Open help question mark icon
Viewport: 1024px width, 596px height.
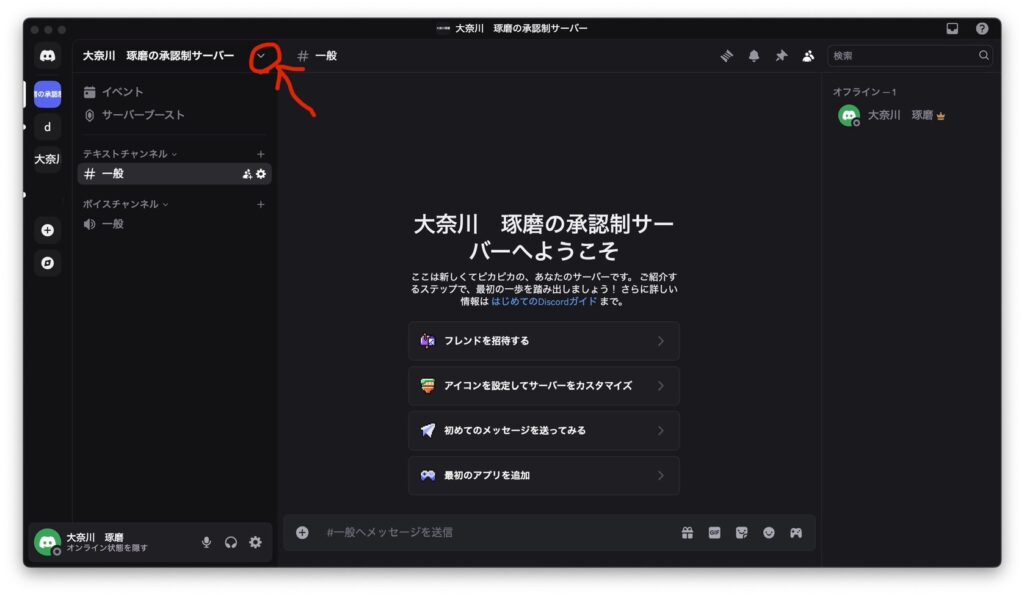pos(982,28)
